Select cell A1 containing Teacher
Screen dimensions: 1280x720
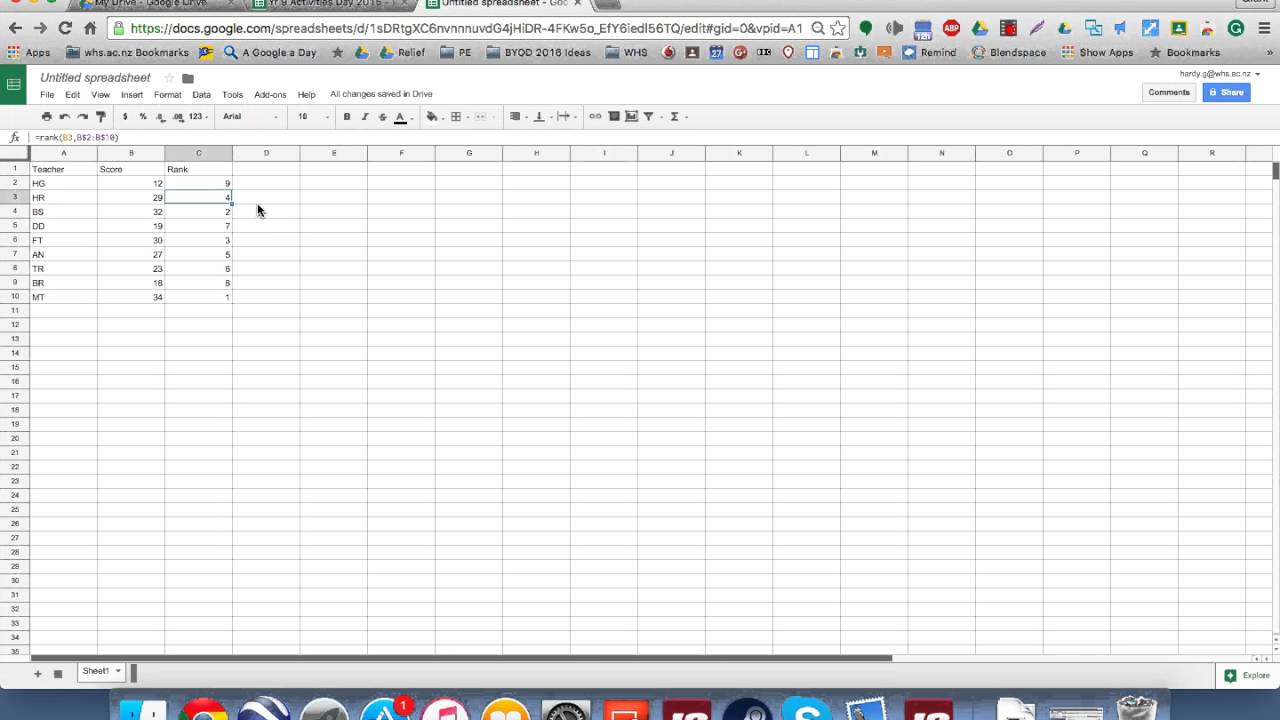pos(63,169)
